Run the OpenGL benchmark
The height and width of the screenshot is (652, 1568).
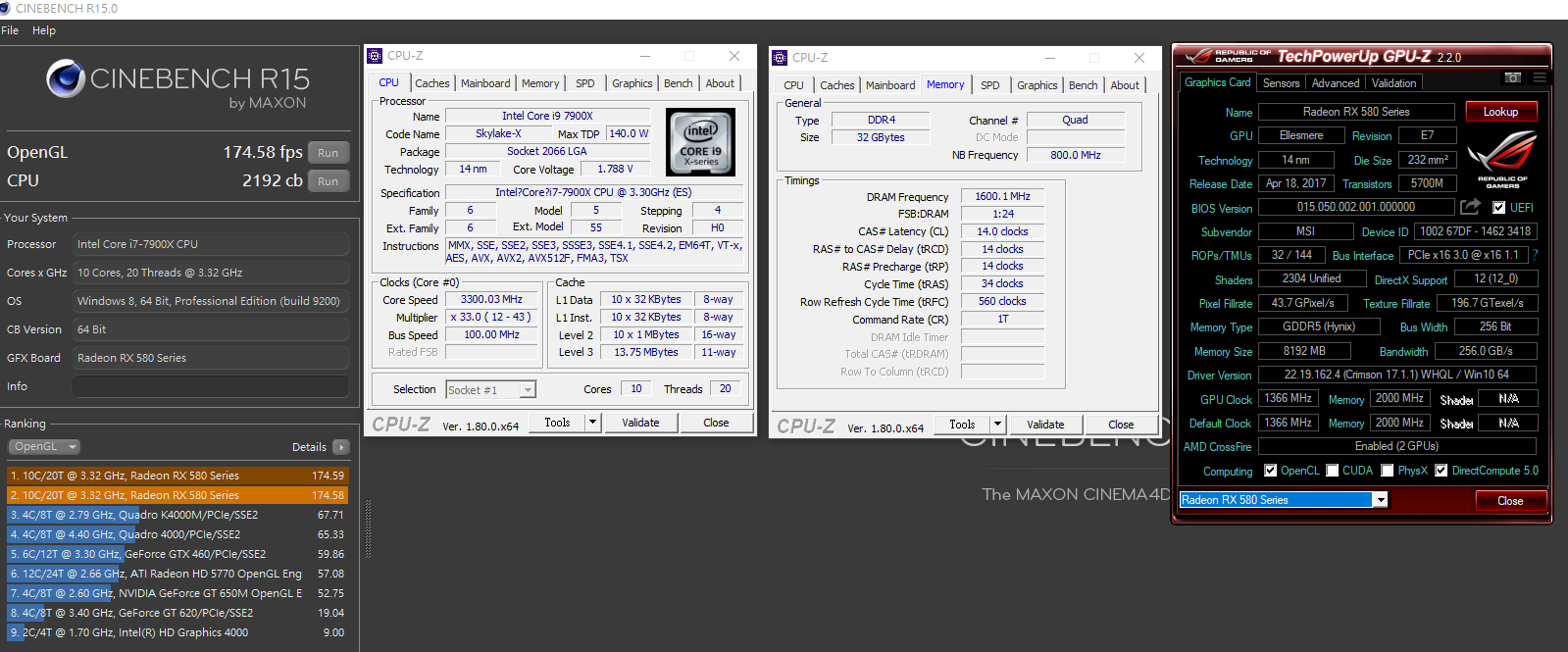click(x=328, y=153)
